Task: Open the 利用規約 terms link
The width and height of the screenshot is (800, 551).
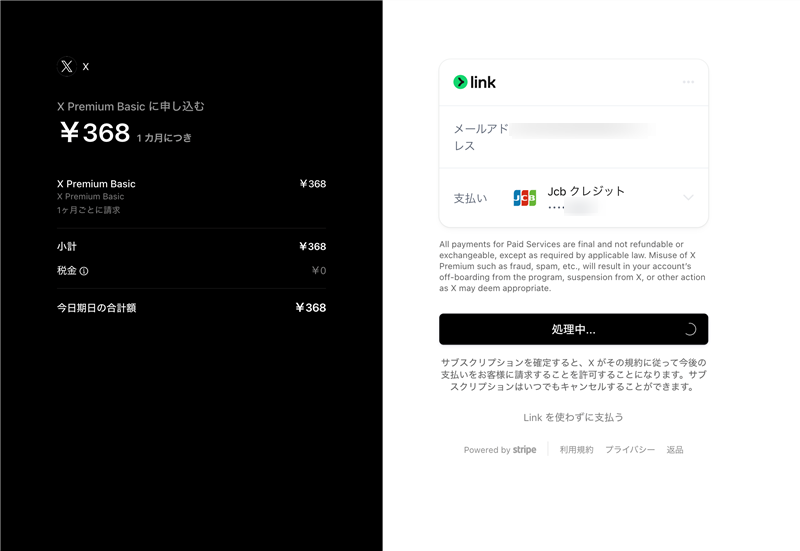Action: tap(577, 449)
